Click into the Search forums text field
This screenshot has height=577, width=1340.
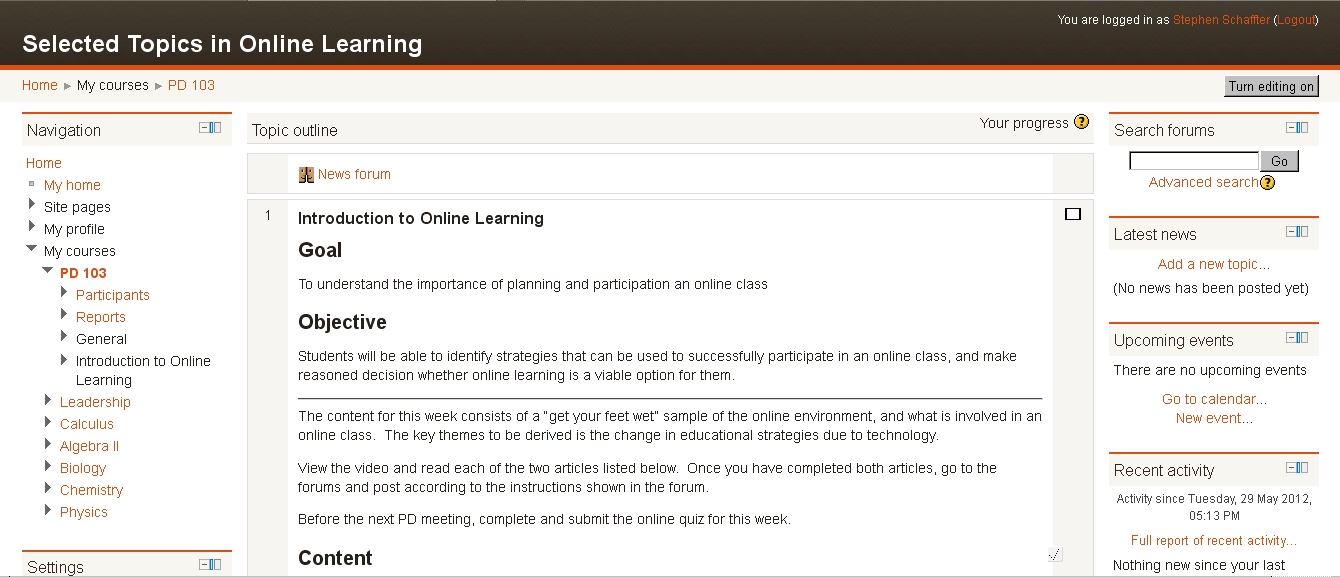tap(1193, 161)
